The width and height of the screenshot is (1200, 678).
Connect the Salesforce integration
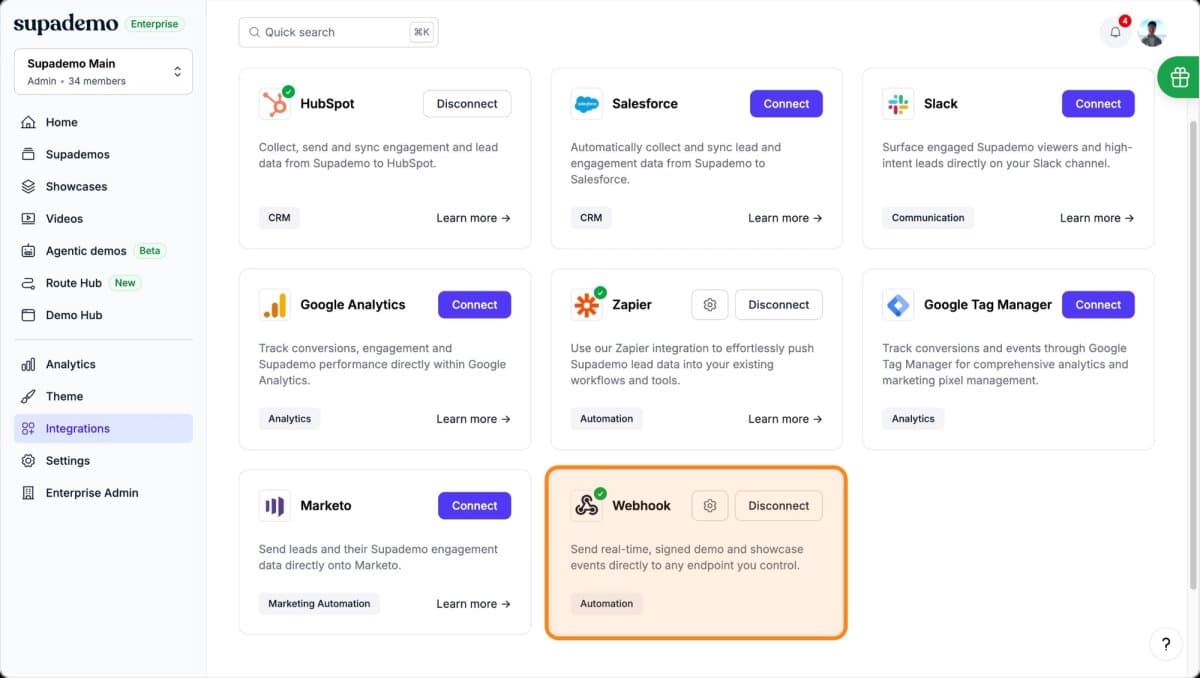coord(786,104)
